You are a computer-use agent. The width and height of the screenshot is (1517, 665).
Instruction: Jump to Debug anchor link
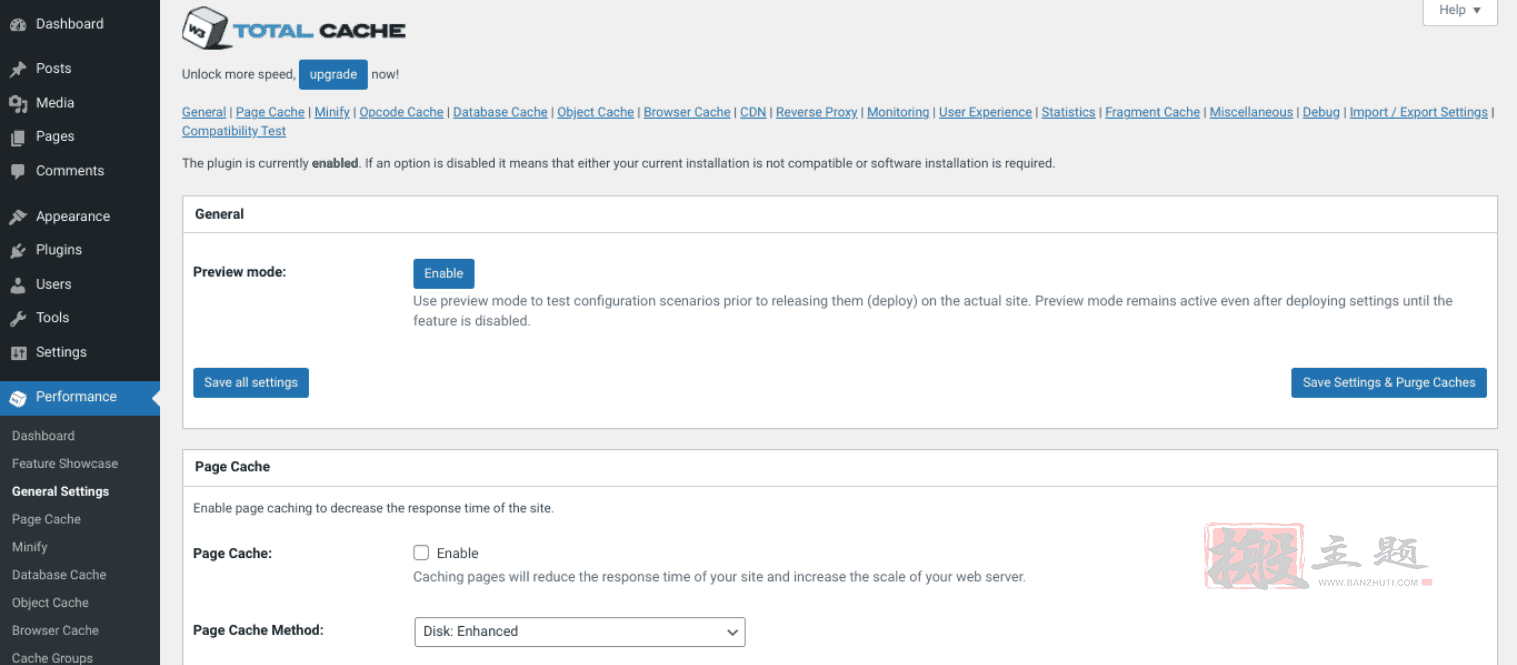(x=1321, y=113)
